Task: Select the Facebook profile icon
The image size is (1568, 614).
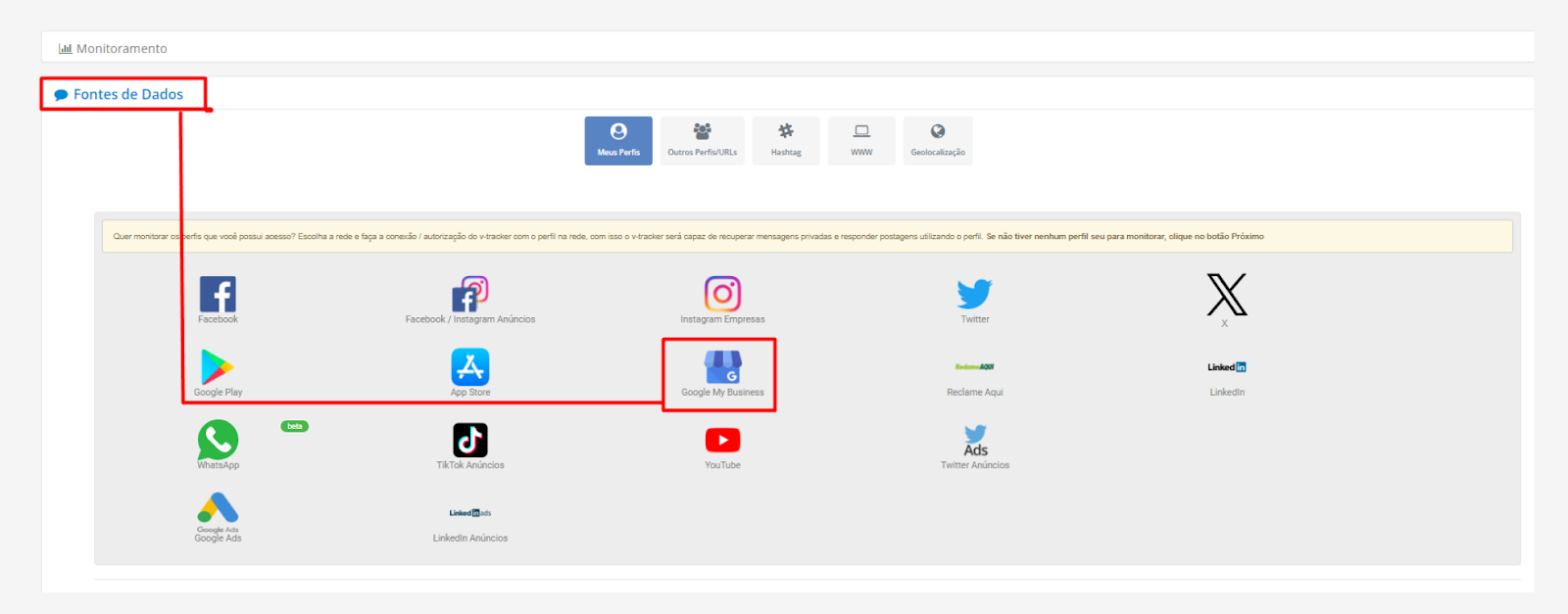Action: point(218,294)
